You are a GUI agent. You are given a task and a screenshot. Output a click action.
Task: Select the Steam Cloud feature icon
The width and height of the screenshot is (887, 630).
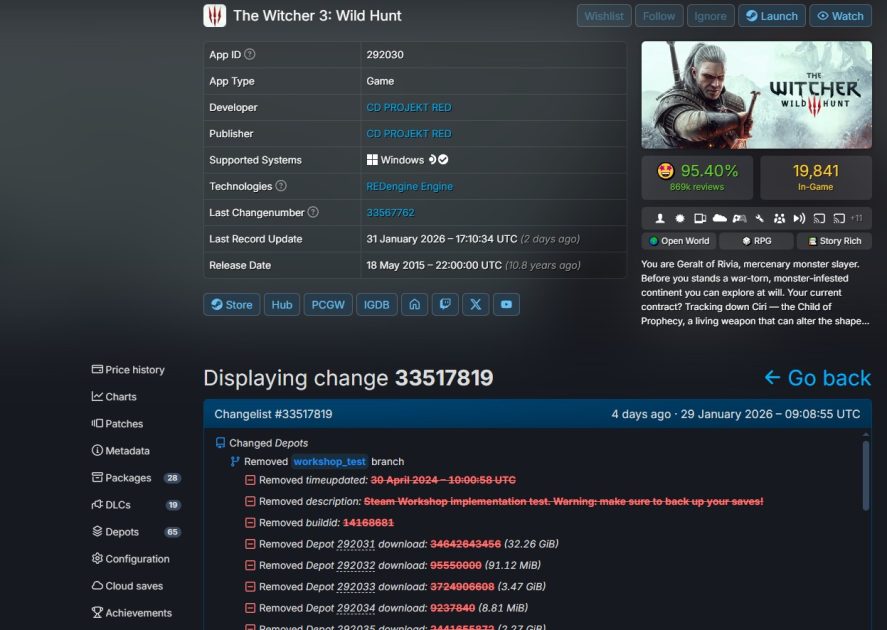[718, 217]
